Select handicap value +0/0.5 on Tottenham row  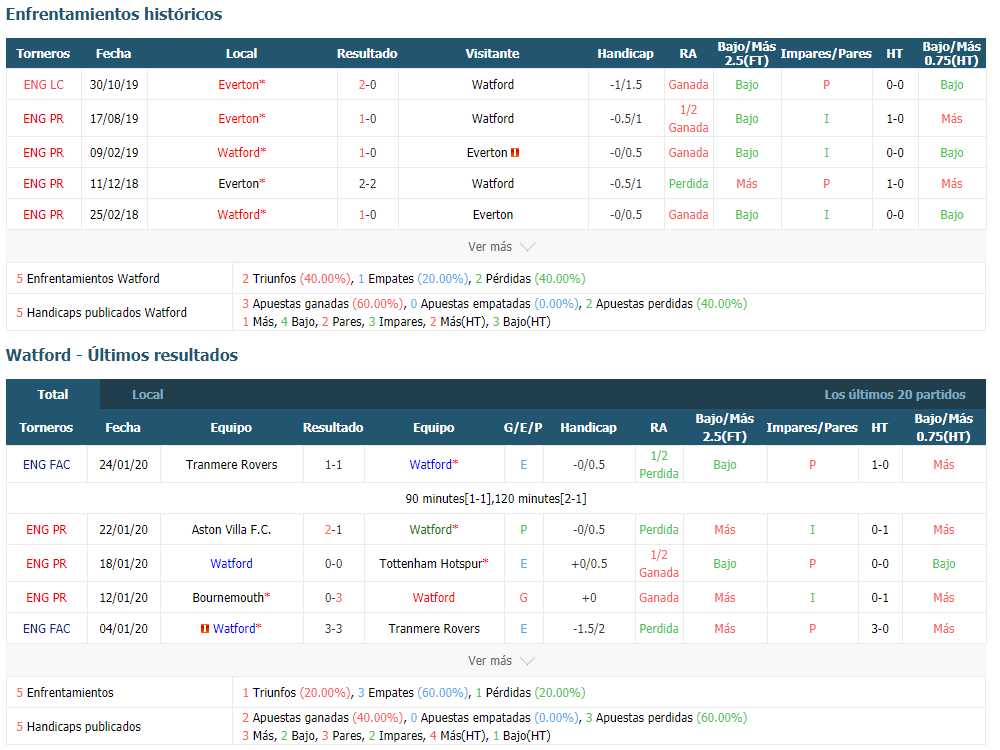coord(589,564)
